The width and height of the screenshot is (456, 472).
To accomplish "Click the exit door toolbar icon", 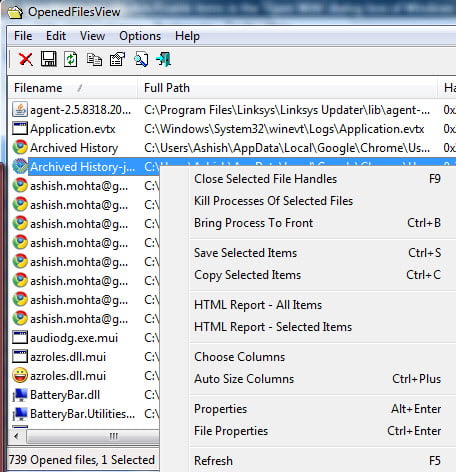I will point(164,59).
